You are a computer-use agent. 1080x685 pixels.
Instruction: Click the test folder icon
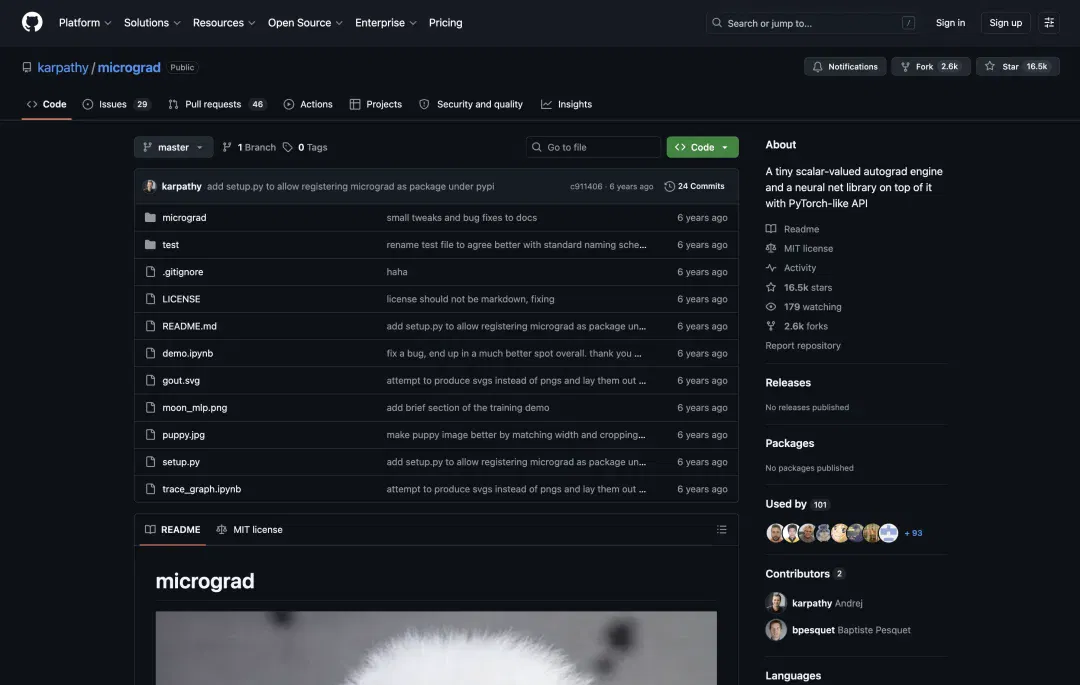point(150,244)
